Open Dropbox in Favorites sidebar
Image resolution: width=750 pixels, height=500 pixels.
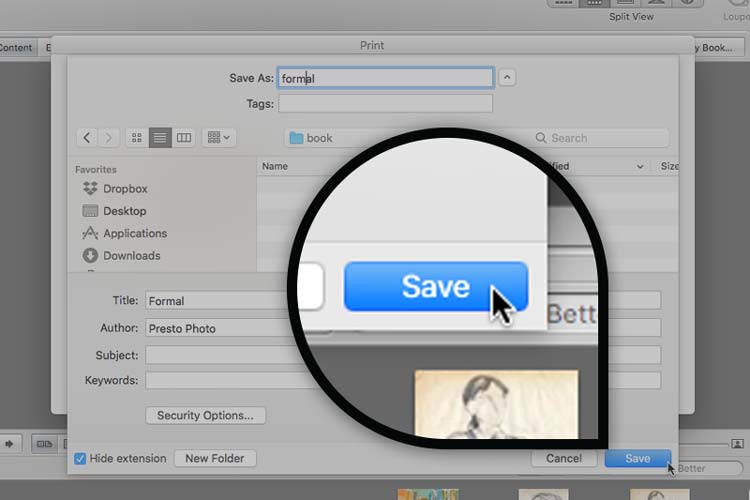click(124, 189)
